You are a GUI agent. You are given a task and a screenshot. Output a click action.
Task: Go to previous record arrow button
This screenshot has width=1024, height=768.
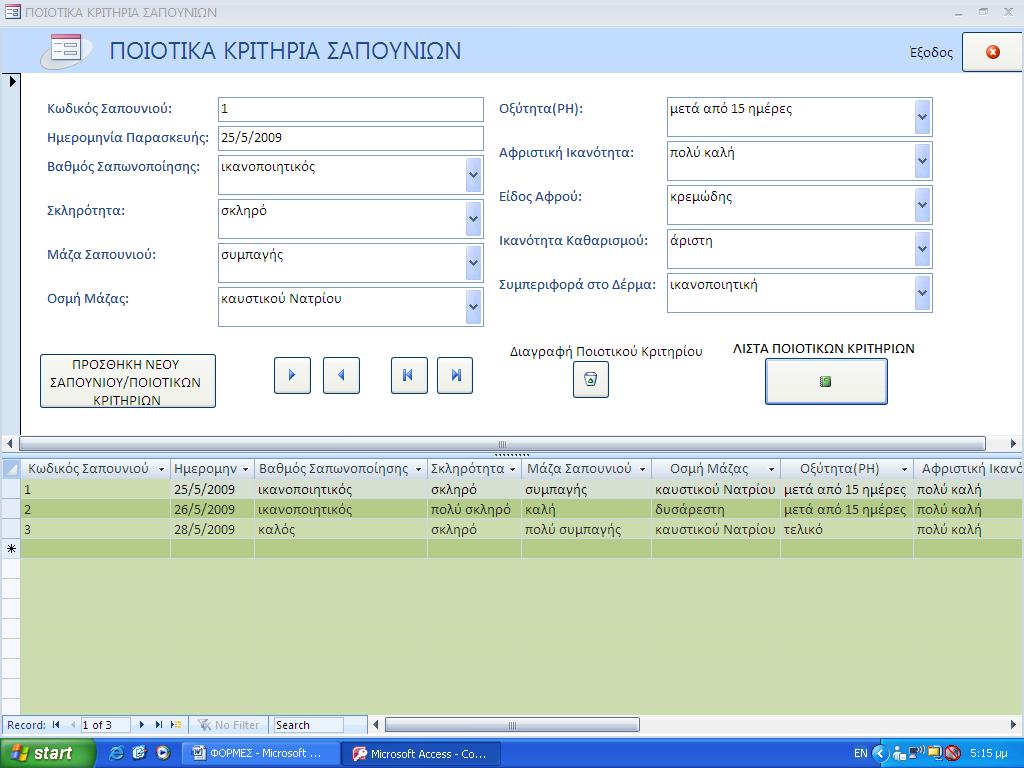[x=341, y=376]
